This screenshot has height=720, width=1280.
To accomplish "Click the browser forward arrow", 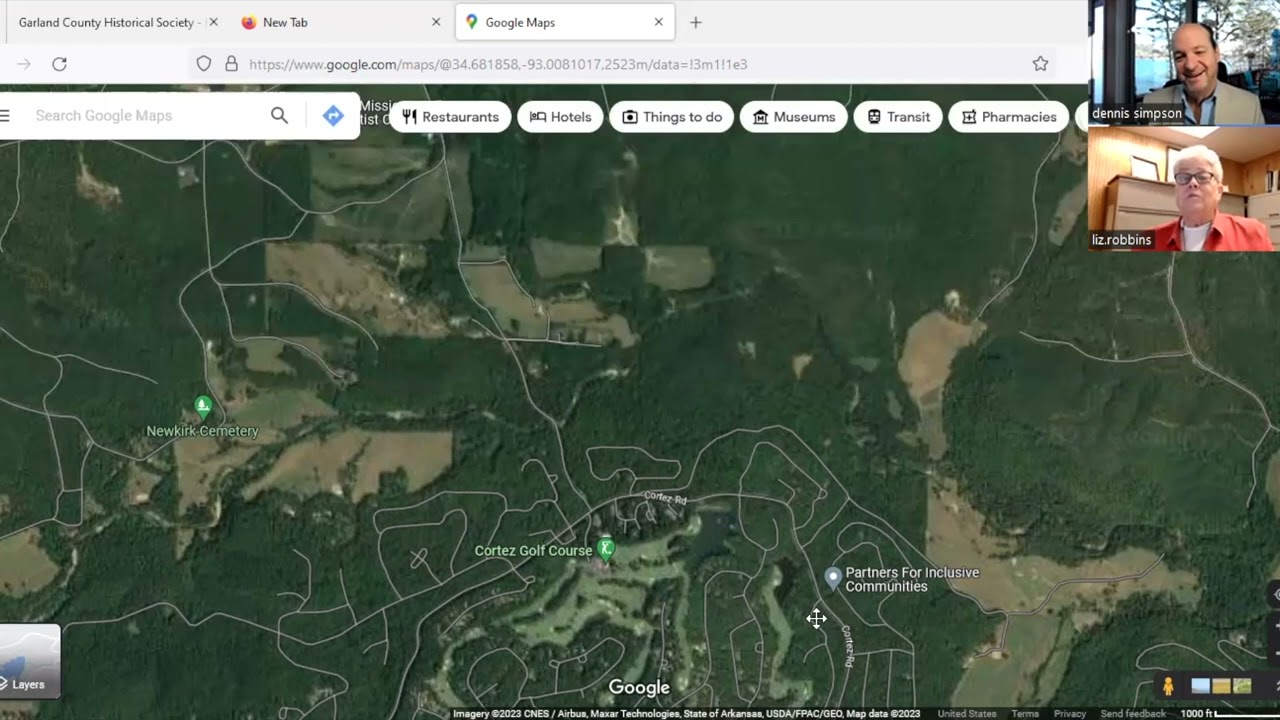I will 24,64.
